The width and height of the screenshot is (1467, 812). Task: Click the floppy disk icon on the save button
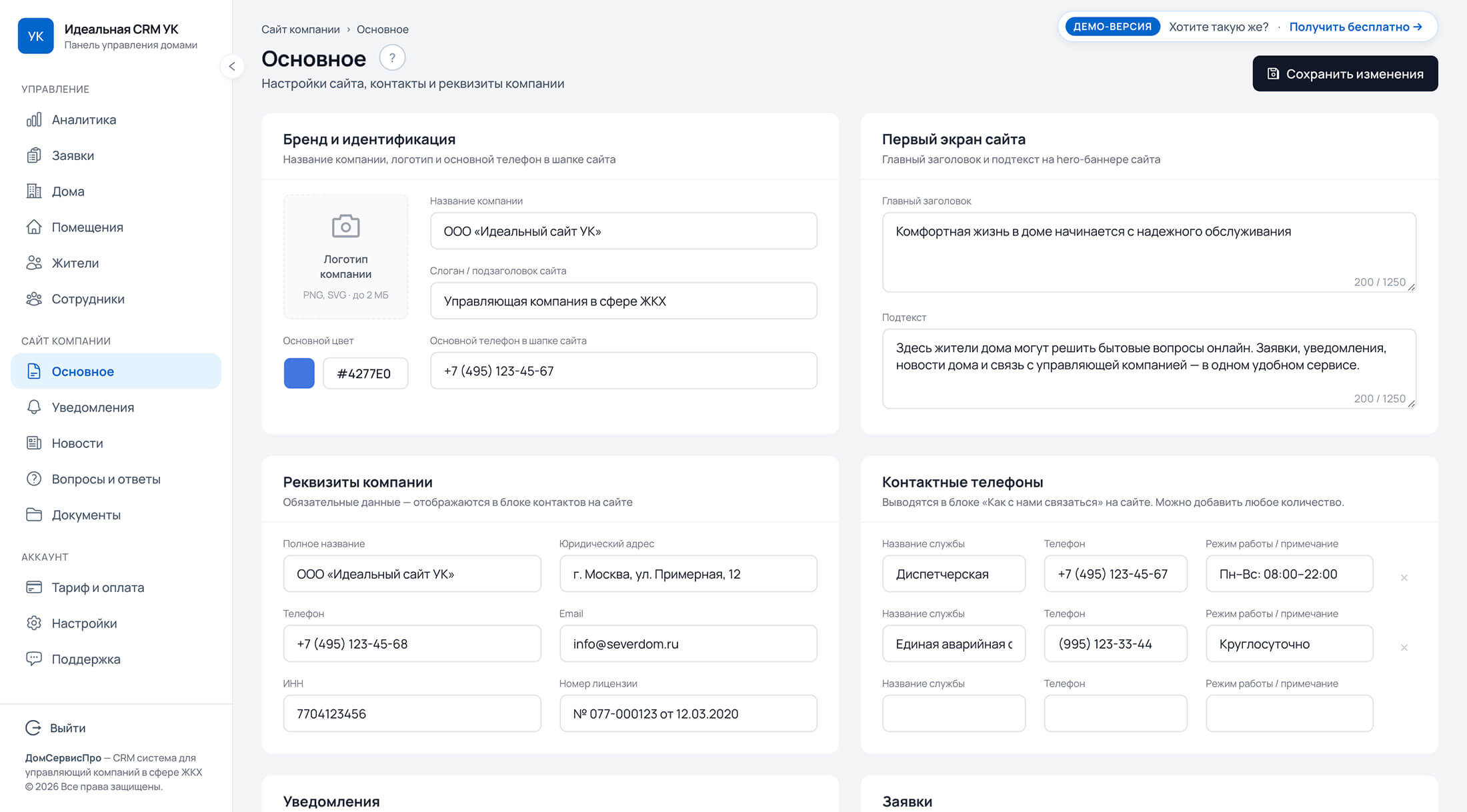coord(1273,73)
